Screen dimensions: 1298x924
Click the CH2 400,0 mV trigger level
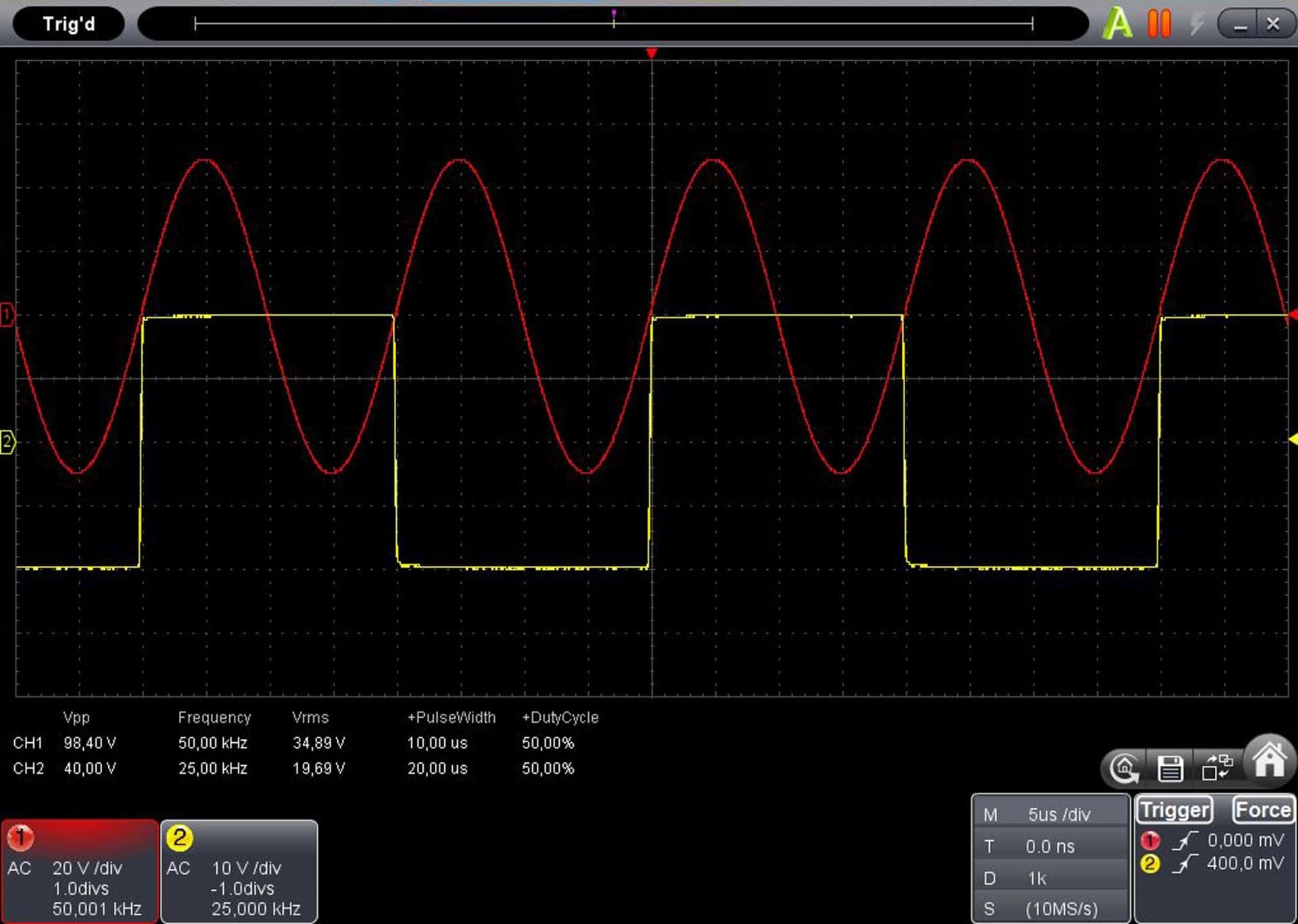[1245, 863]
